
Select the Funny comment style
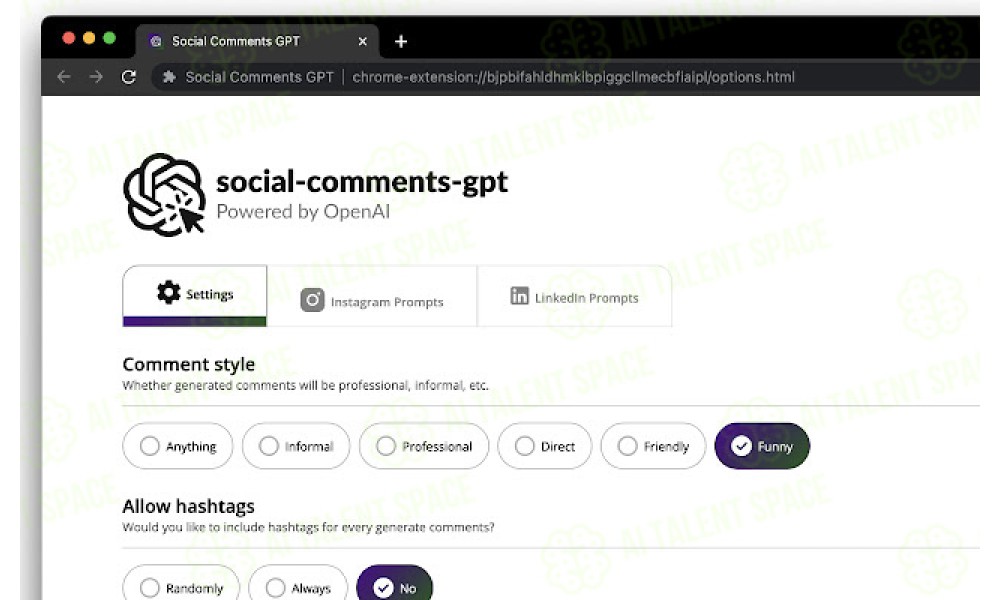[x=762, y=446]
